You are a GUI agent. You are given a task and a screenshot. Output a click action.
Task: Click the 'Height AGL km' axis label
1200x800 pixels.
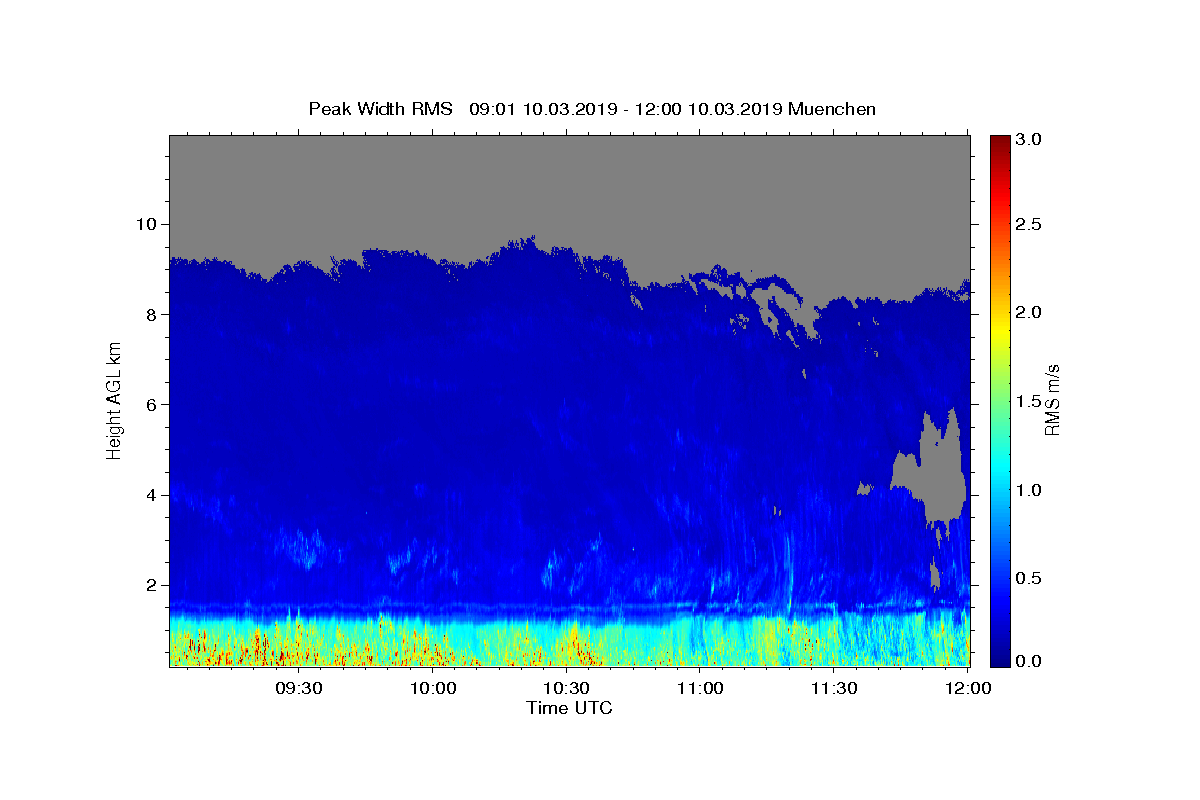[x=114, y=400]
